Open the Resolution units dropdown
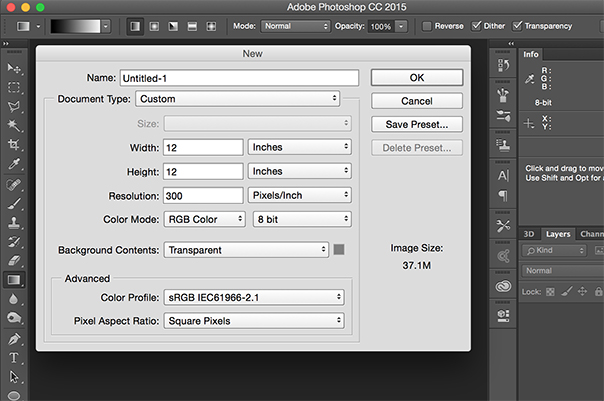 tap(300, 195)
